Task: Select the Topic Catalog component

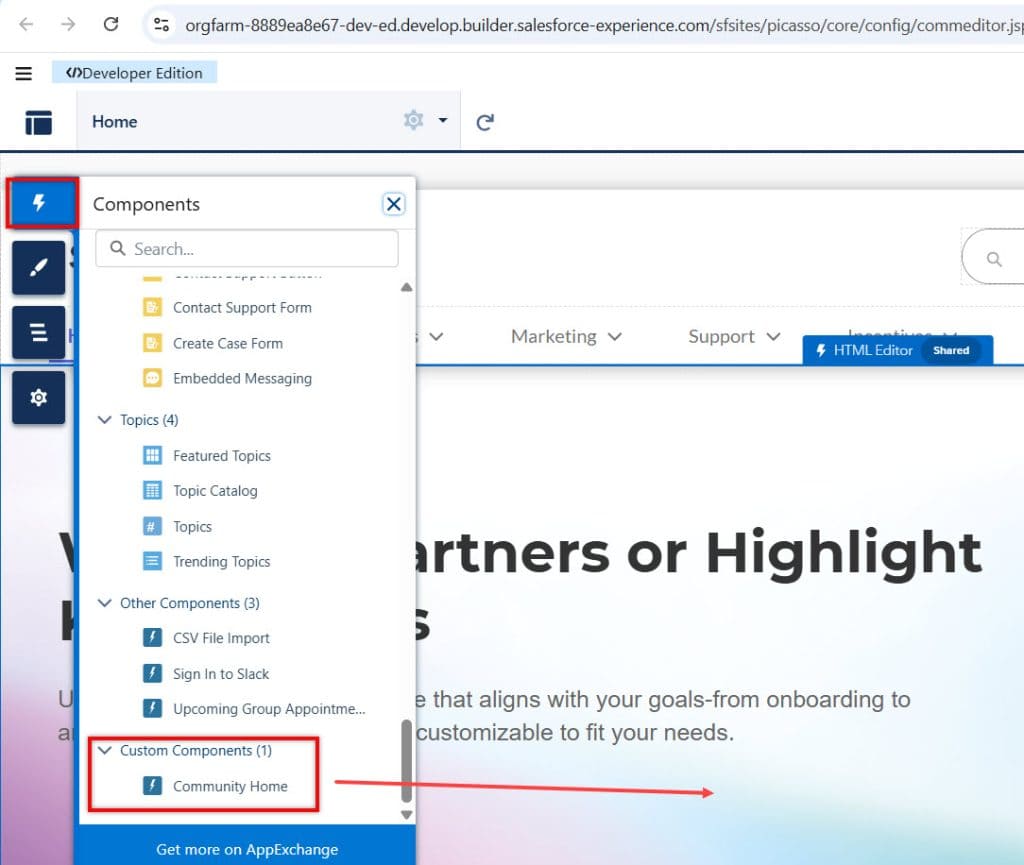Action: tap(215, 491)
